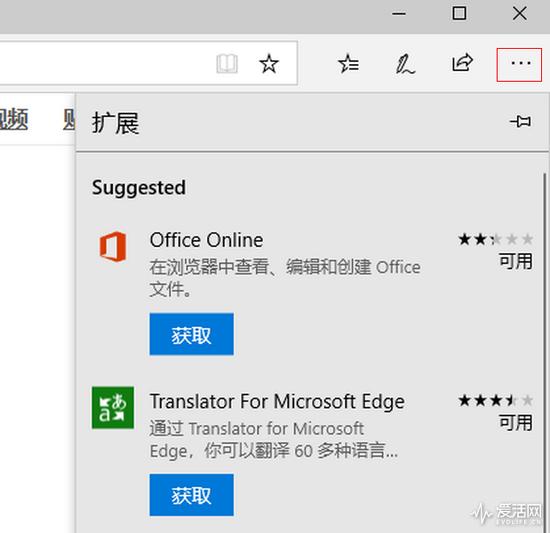
Task: Click the extensions pane vertical scrollbar
Action: coord(545,352)
